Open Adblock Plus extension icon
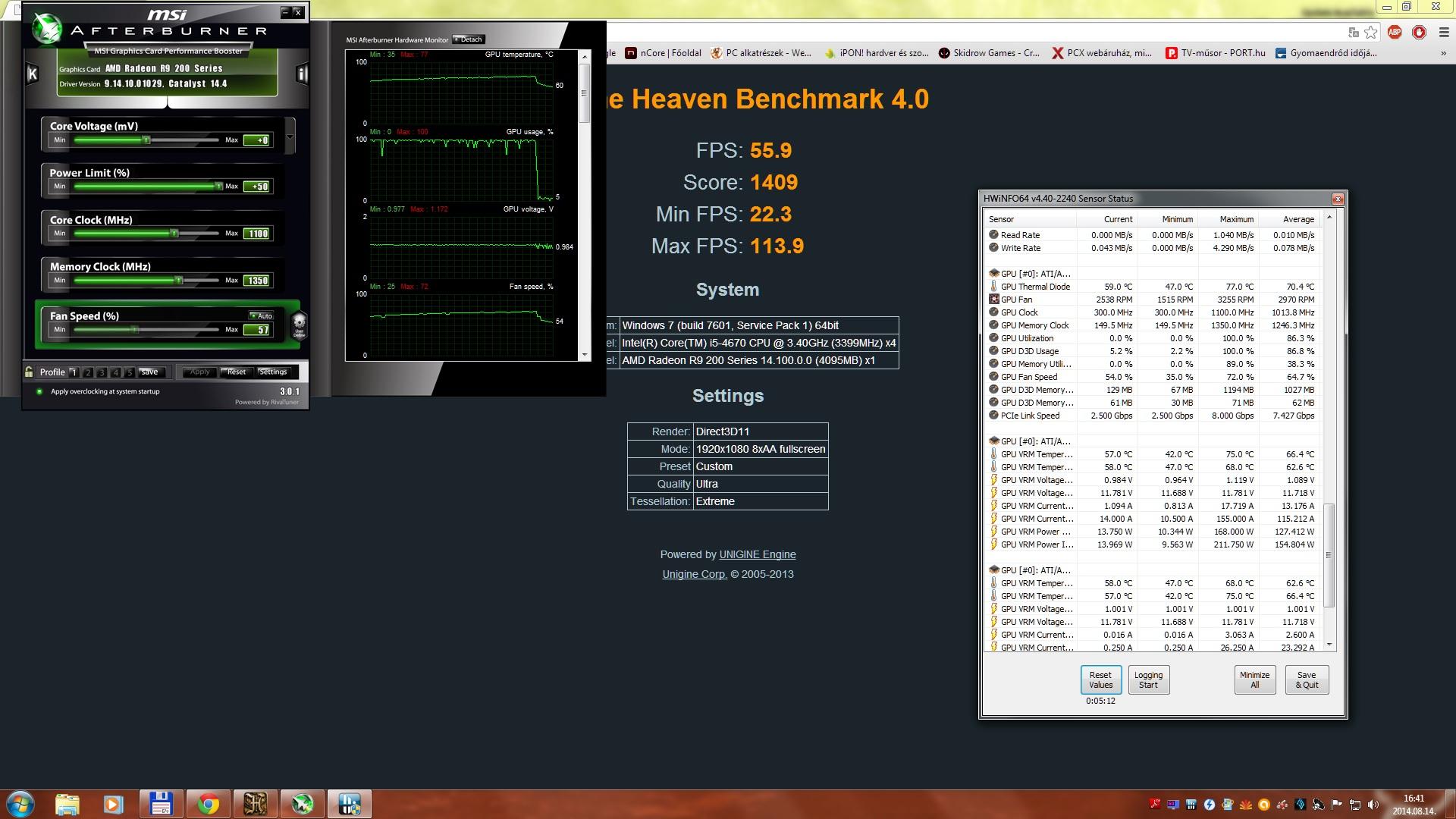 [1395, 32]
